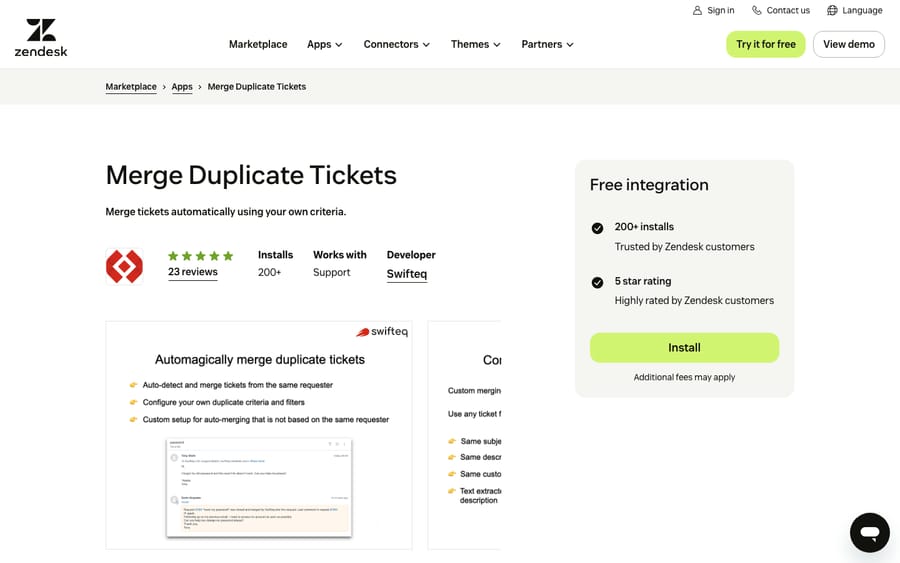This screenshot has width=900, height=563.
Task: Click the Sign in person icon
Action: [697, 10]
